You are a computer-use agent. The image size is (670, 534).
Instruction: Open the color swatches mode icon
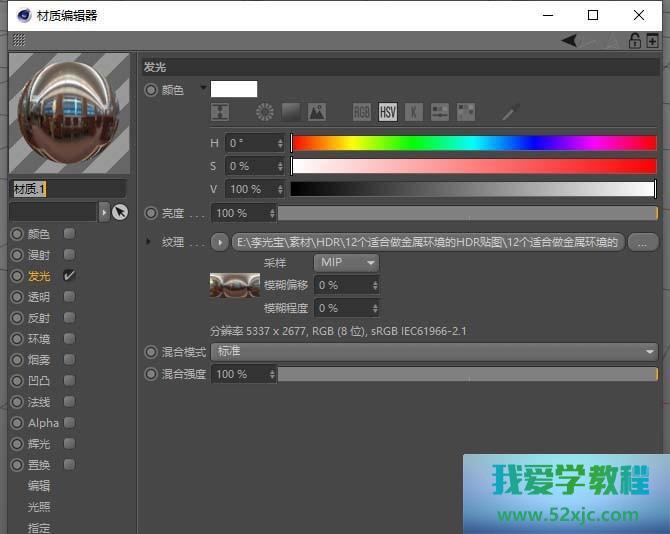click(x=466, y=112)
